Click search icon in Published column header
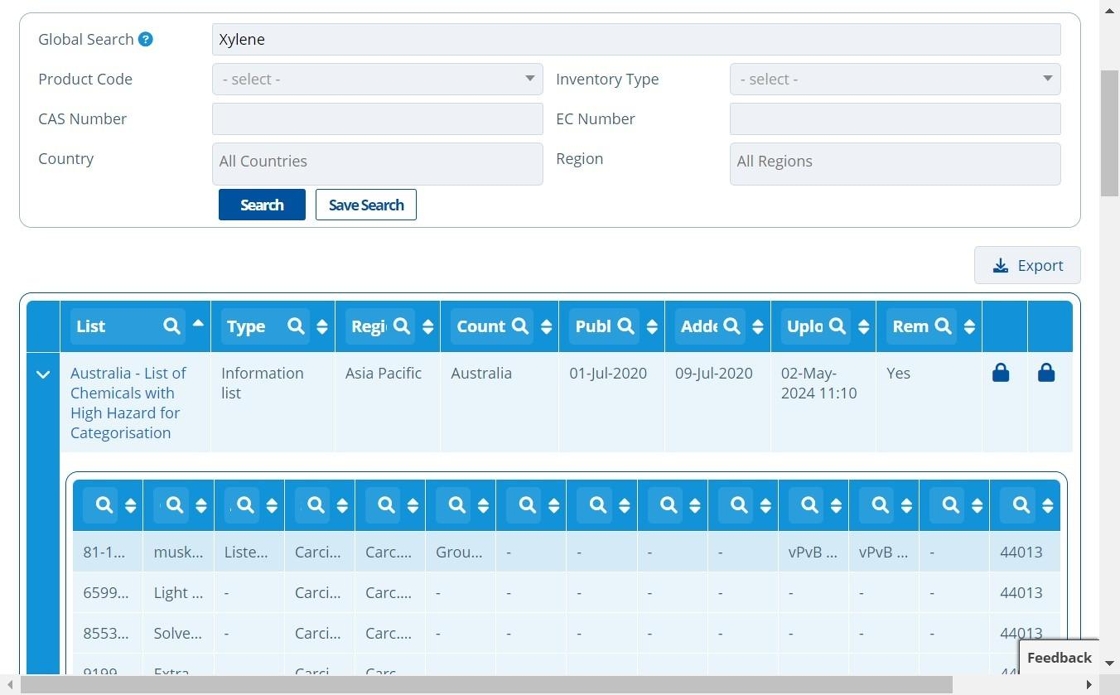 [626, 326]
